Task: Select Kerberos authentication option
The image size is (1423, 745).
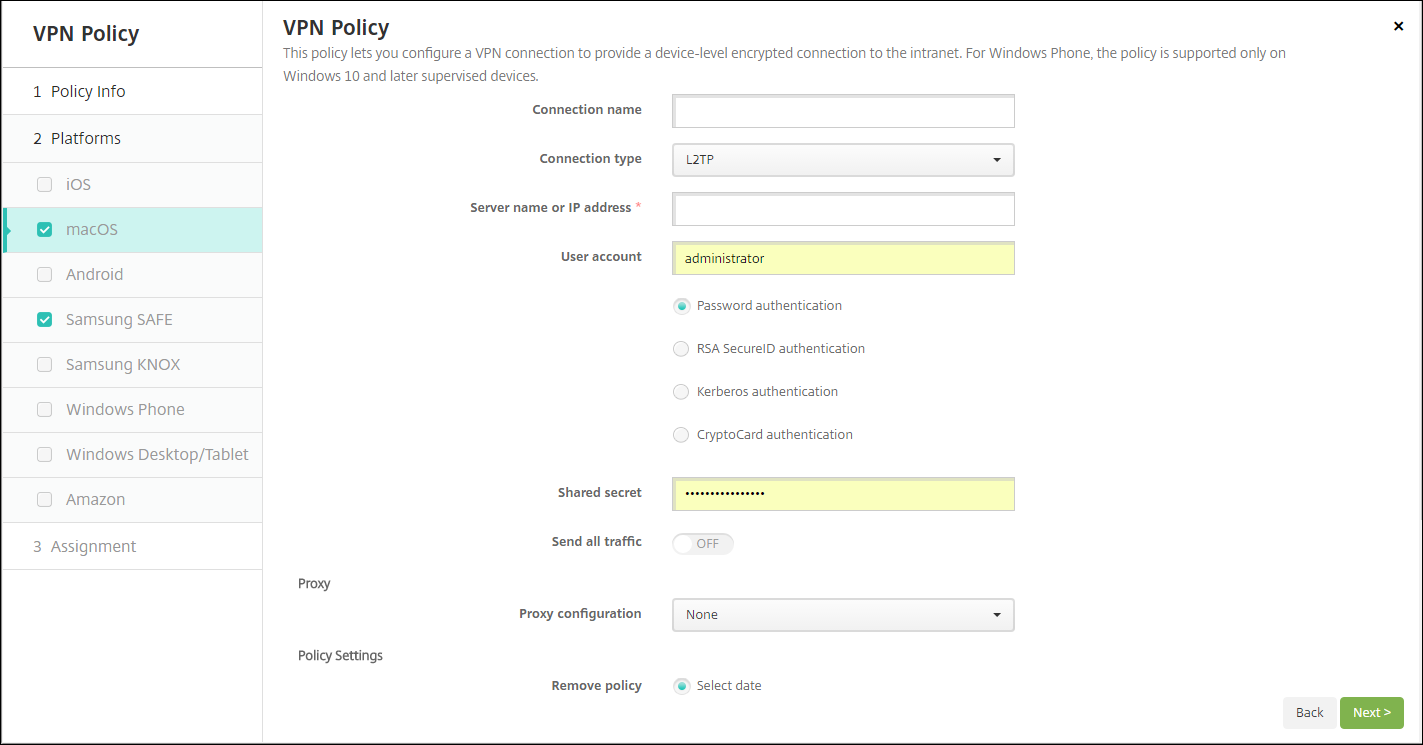Action: point(681,392)
